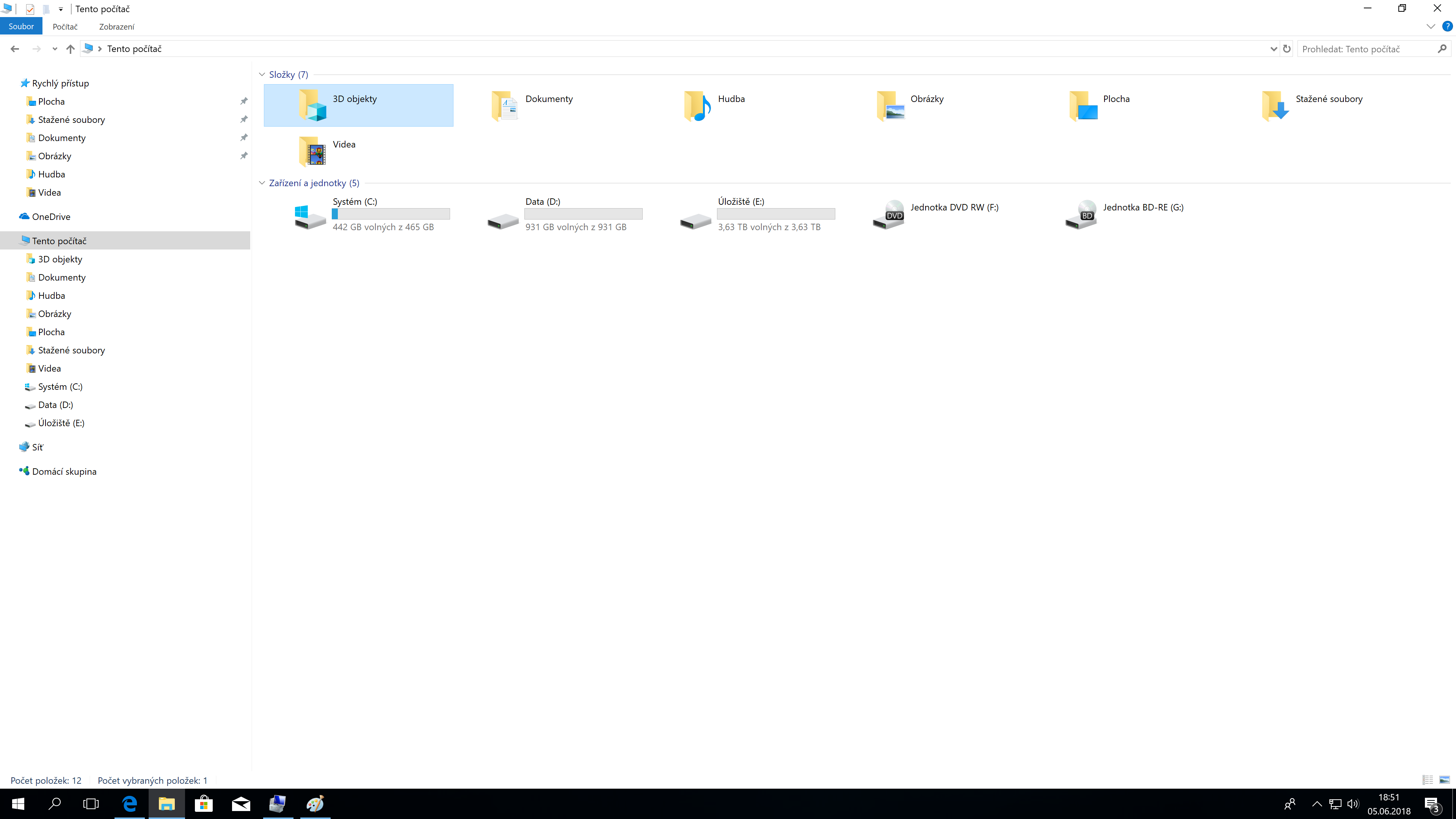Image resolution: width=1456 pixels, height=819 pixels.
Task: Collapse the Složky (7) group
Action: pyautogui.click(x=262, y=75)
